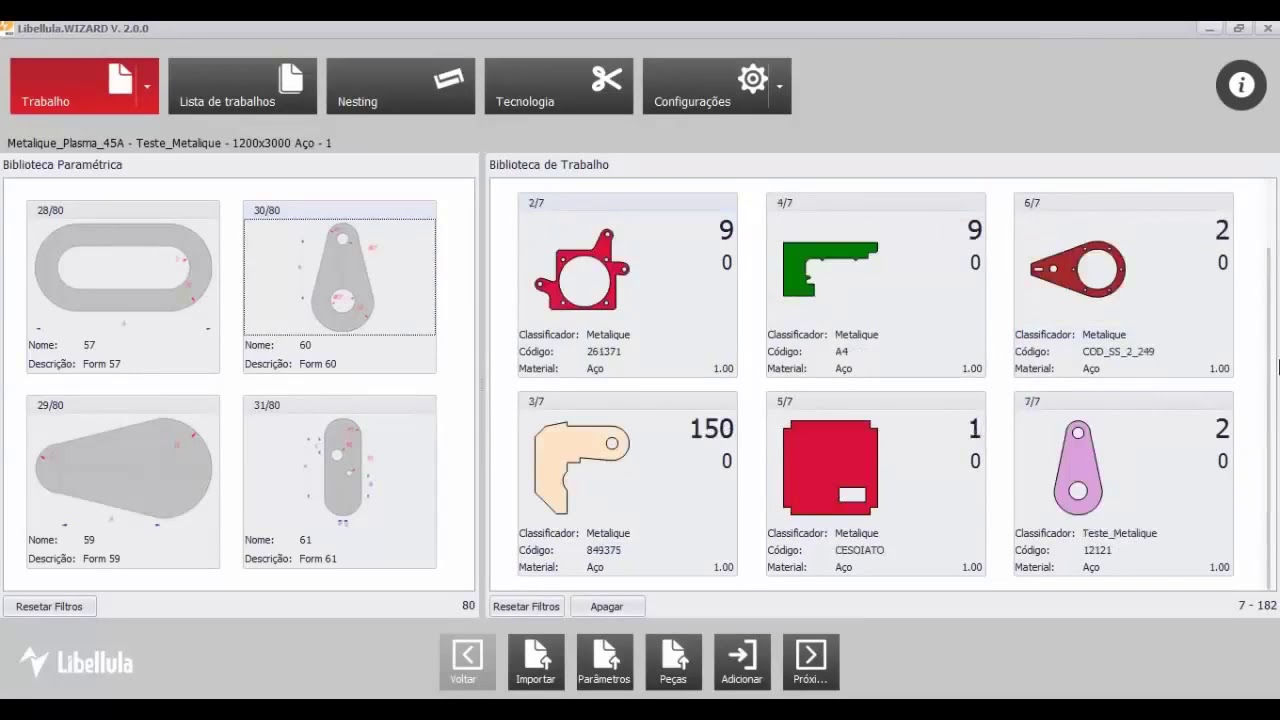The width and height of the screenshot is (1280, 720).
Task: Click quantity 9 on part 261371
Action: (726, 230)
